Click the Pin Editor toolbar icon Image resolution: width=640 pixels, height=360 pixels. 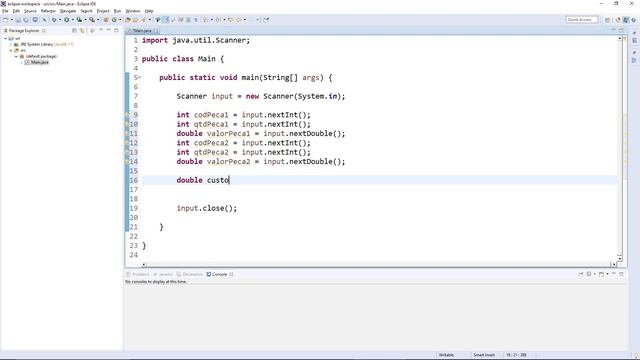coord(266,20)
